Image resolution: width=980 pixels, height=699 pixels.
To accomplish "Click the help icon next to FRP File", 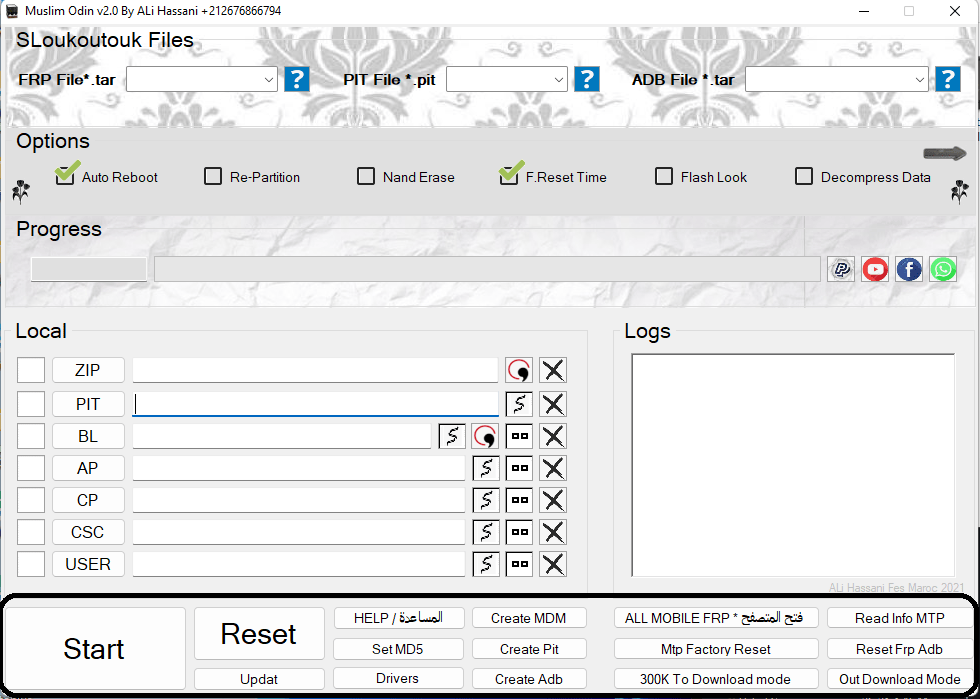I will (x=297, y=79).
